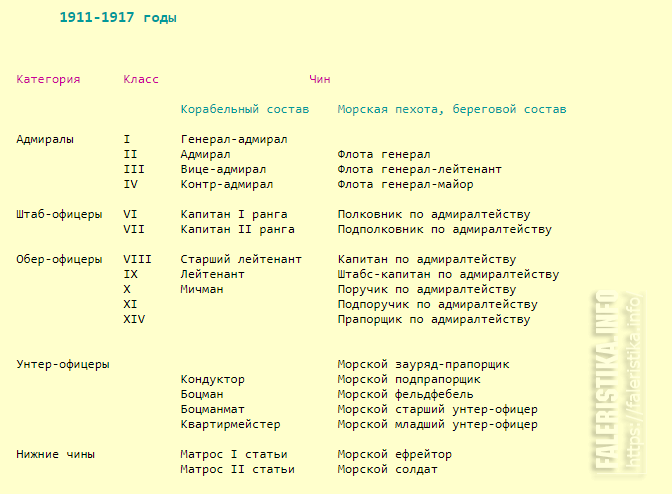672x494 pixels.
Task: Click "Морской зауряд-прапорщик" entry
Action: pos(424,364)
